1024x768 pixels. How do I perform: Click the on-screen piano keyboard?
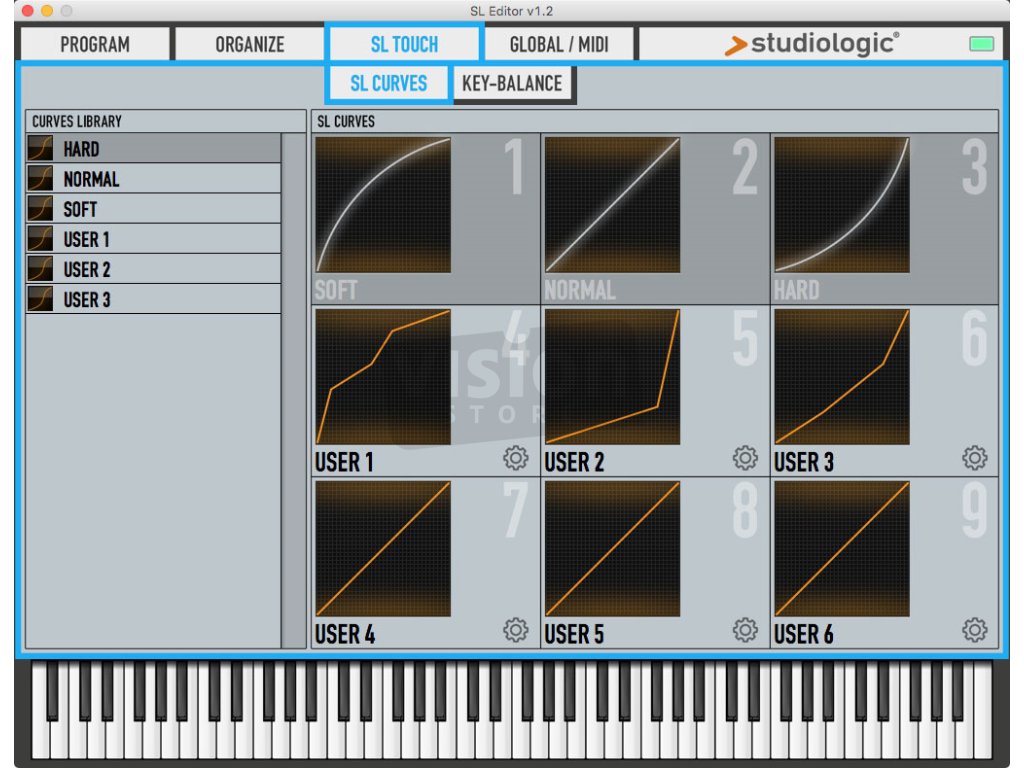point(512,710)
